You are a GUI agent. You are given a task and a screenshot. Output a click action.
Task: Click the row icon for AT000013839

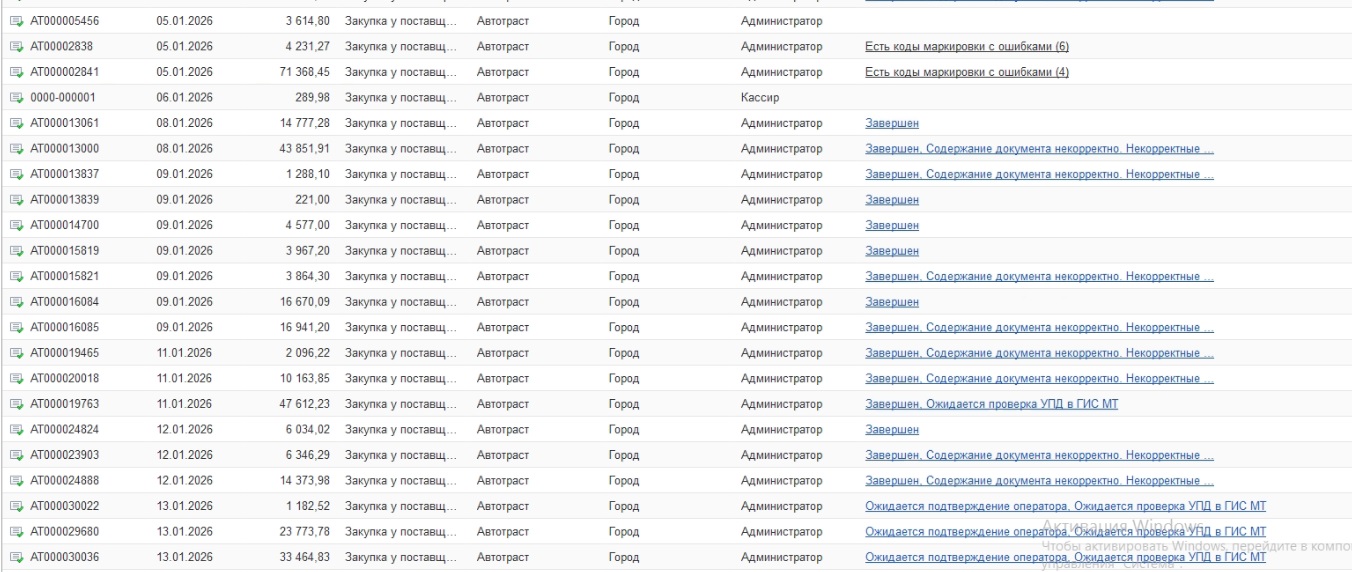pyautogui.click(x=16, y=200)
